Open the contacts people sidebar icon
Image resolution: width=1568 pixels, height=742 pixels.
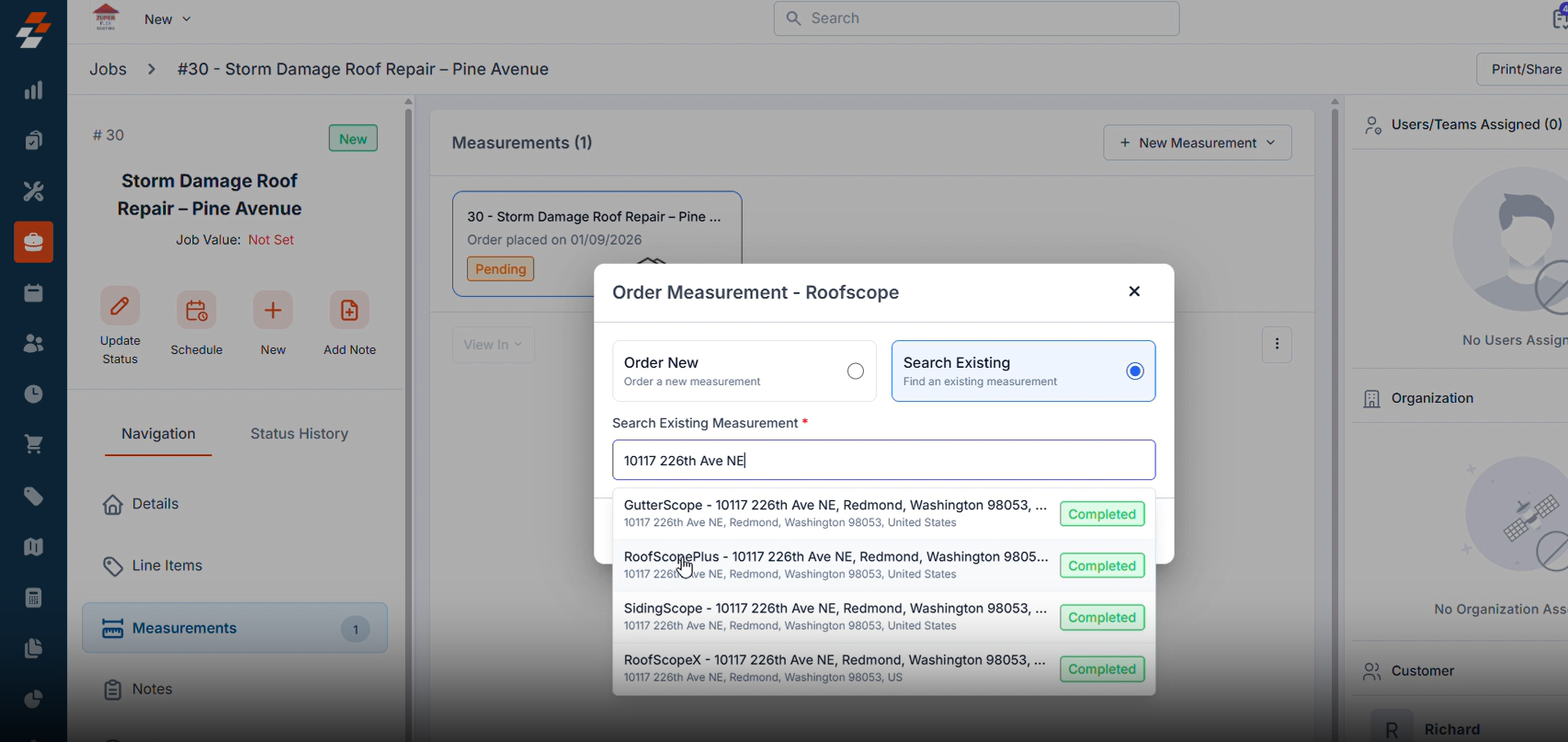point(33,343)
